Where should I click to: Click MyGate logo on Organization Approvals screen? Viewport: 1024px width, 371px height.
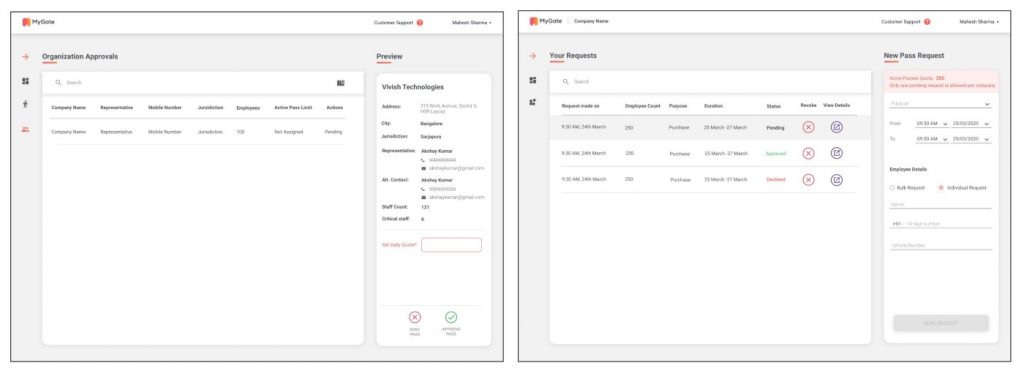coord(39,22)
